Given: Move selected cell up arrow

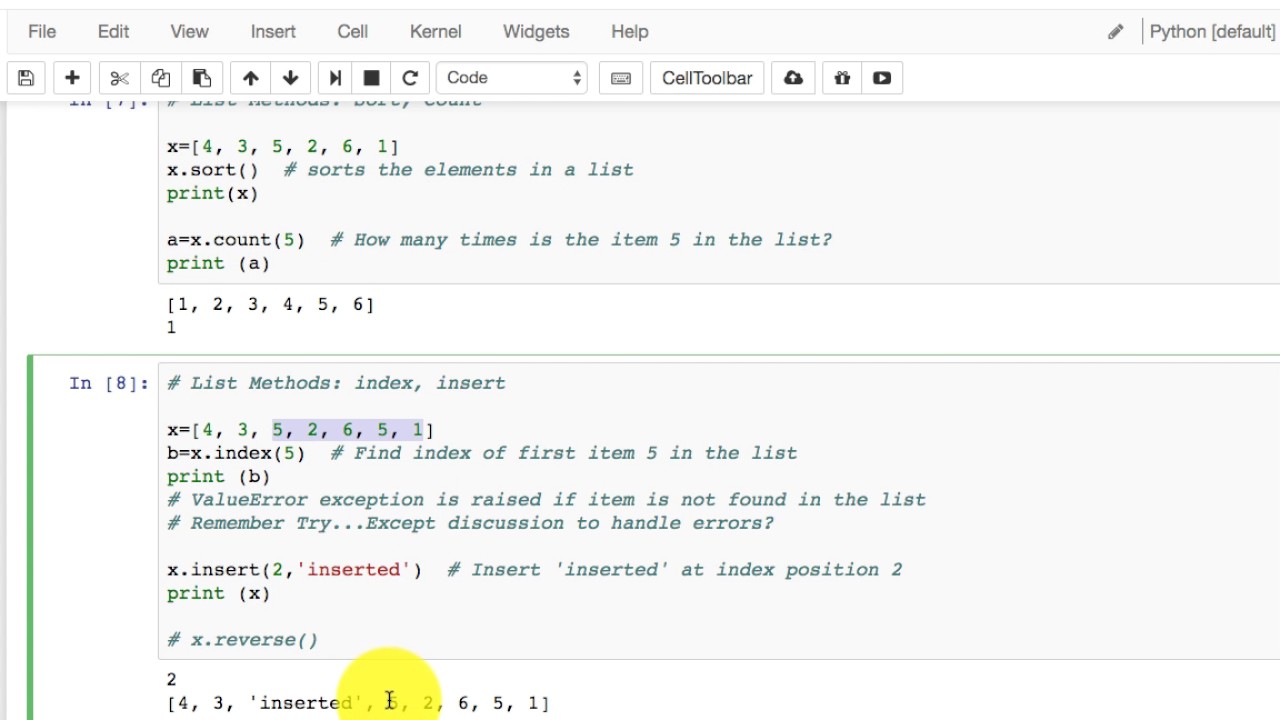Looking at the screenshot, I should click(x=250, y=78).
